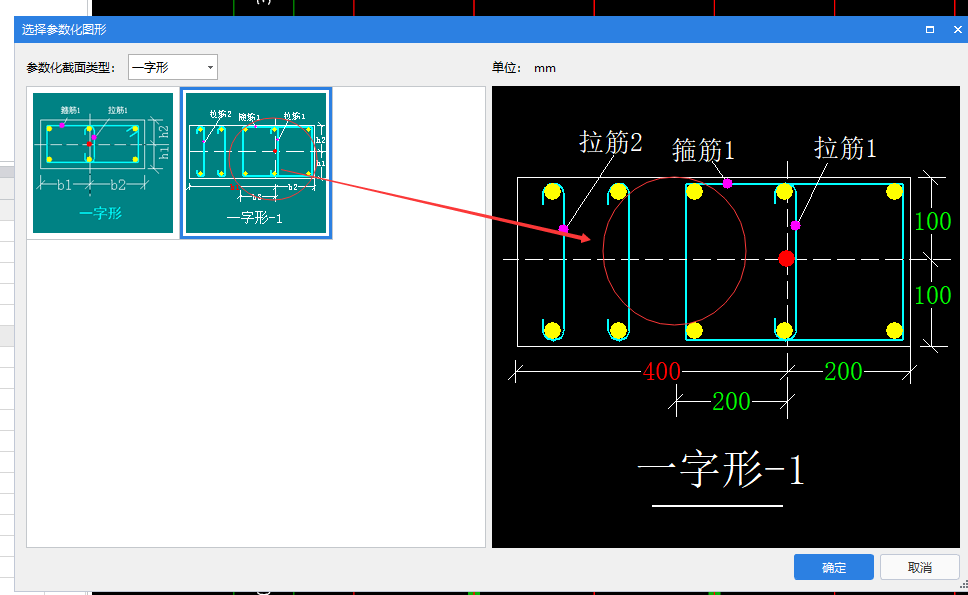Click the lower 100 height dimension

pyautogui.click(x=932, y=296)
